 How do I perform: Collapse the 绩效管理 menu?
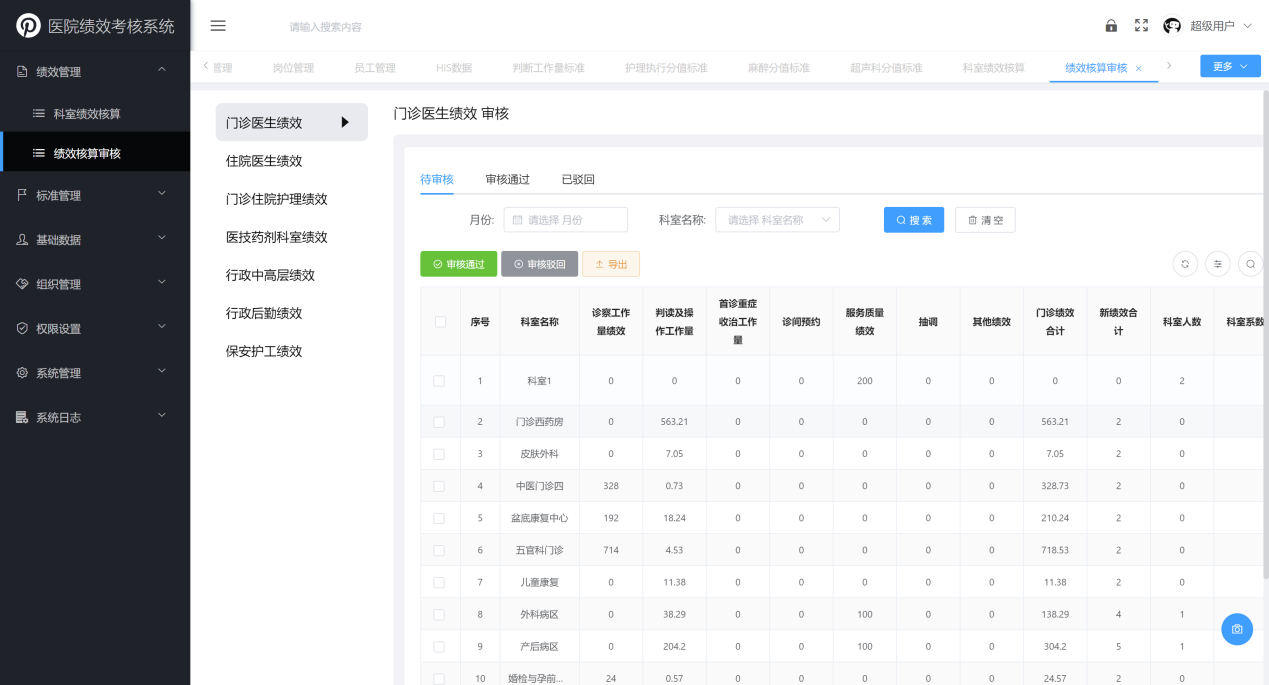[x=162, y=70]
